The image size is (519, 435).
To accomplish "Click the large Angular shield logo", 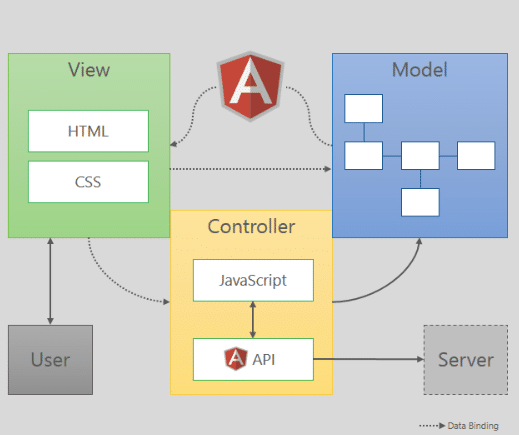I will 250,86.
